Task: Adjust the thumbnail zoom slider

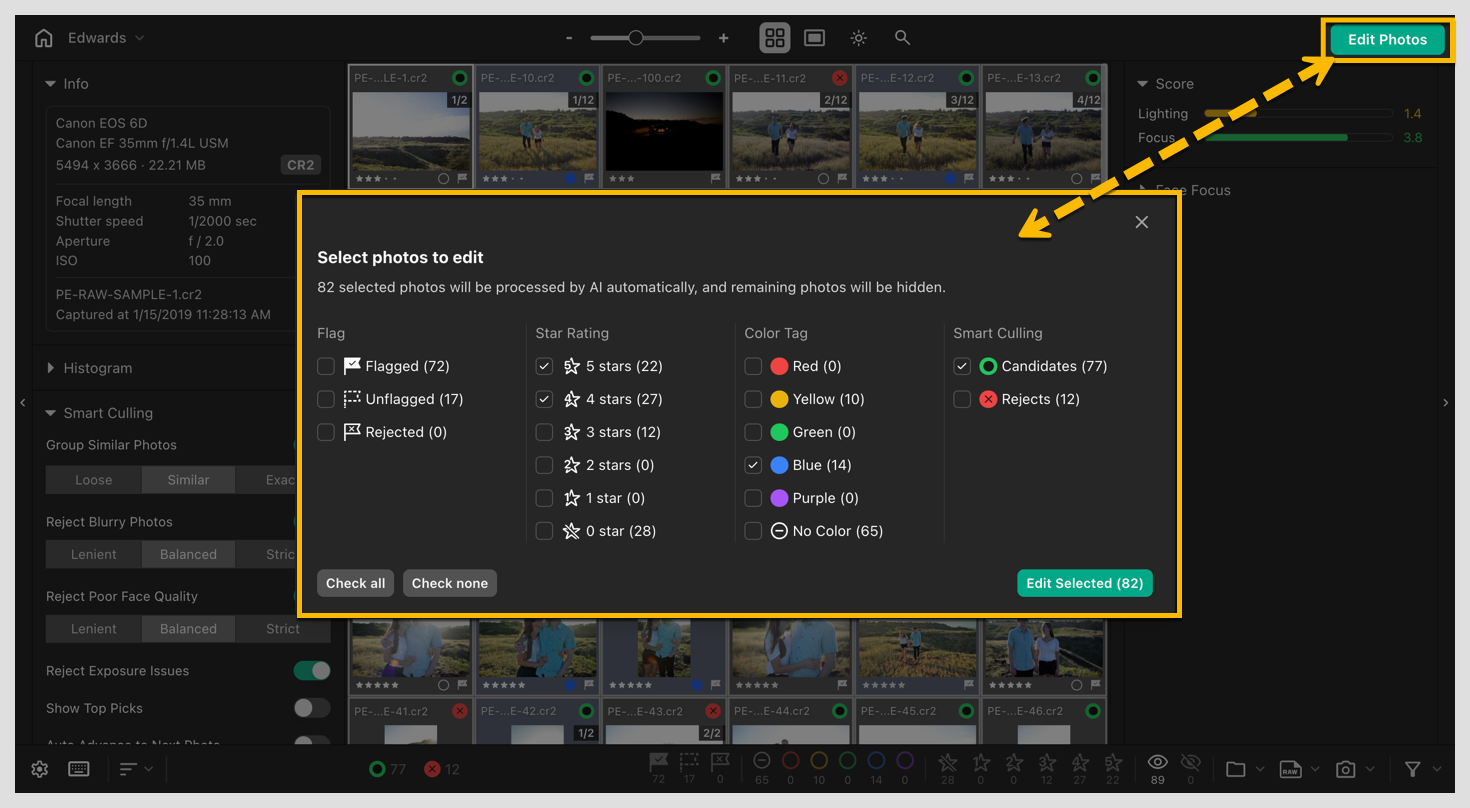Action: tap(645, 38)
